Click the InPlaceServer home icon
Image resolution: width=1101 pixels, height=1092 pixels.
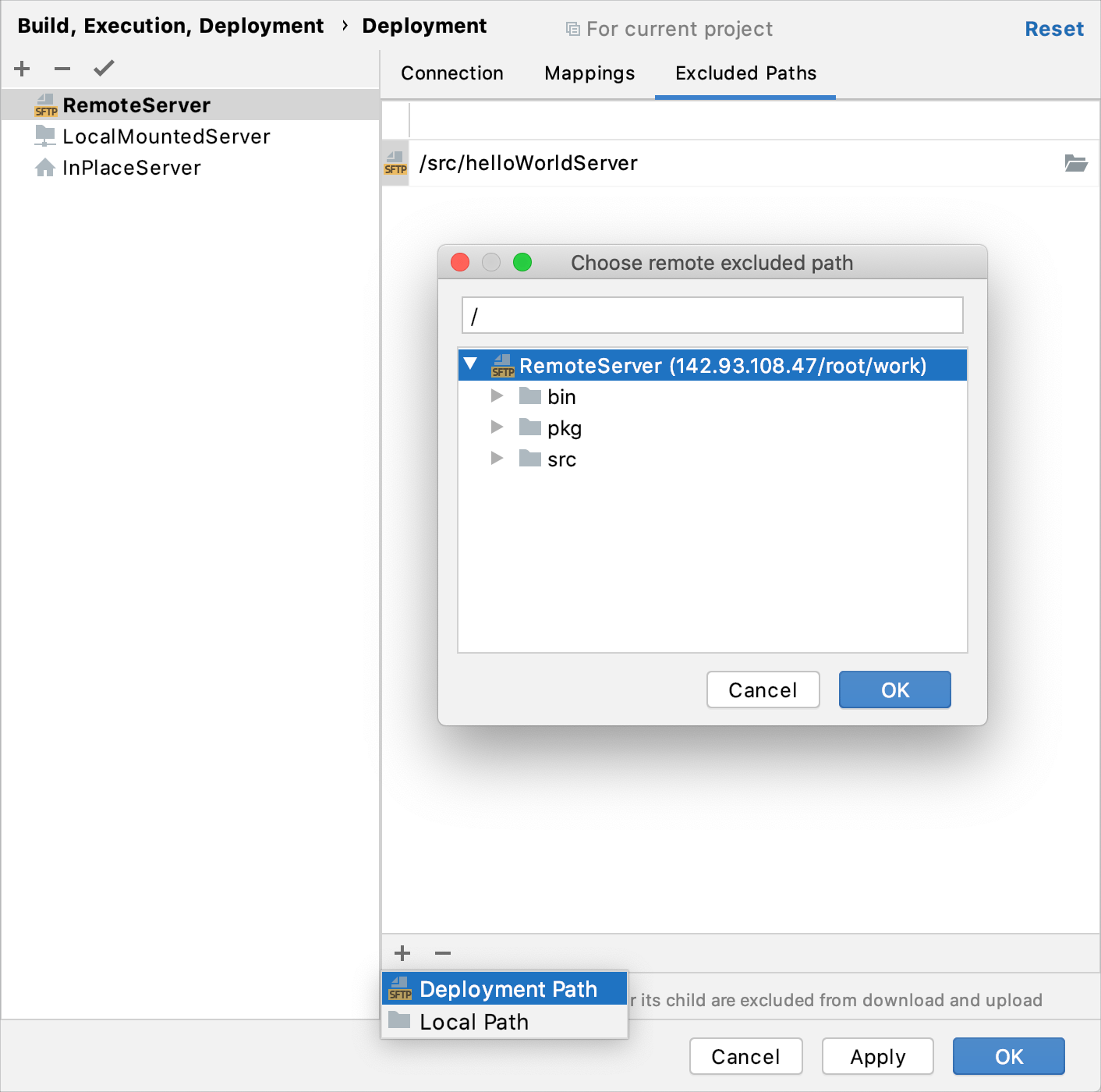pyautogui.click(x=45, y=167)
